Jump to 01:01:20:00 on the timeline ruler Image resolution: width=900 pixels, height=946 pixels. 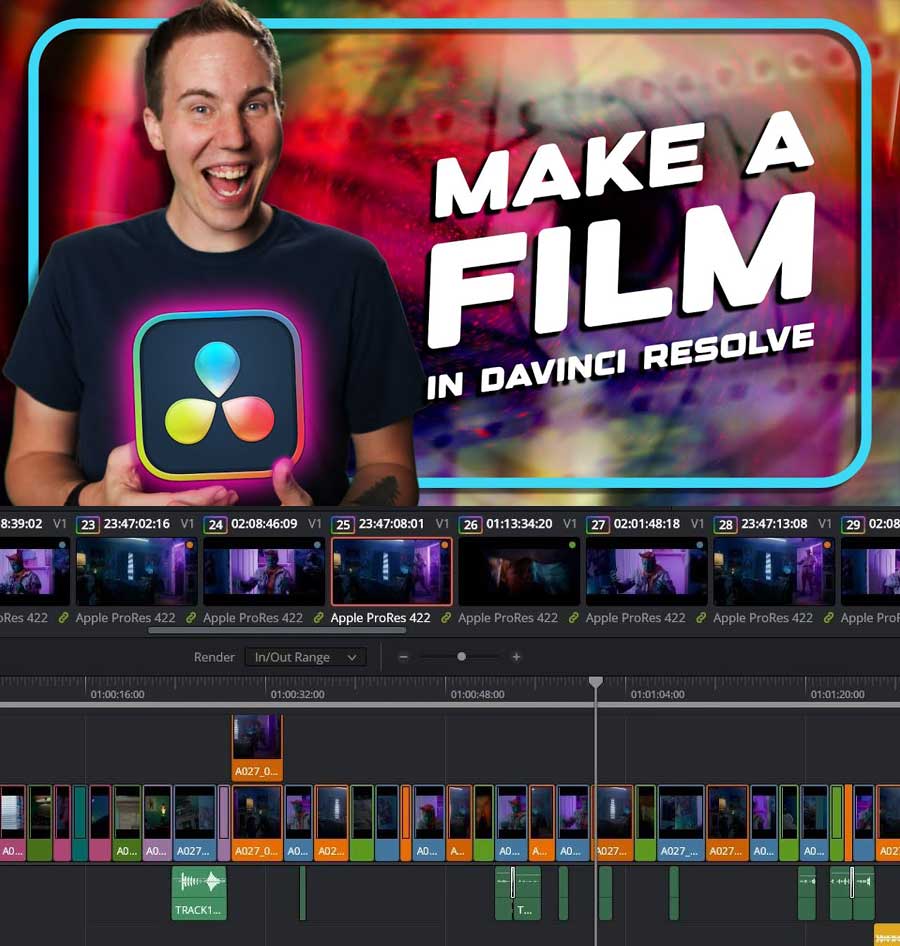tap(838, 694)
